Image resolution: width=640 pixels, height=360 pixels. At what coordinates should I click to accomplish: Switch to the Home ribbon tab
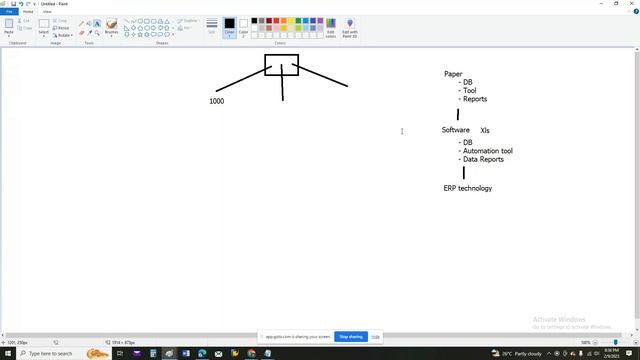pyautogui.click(x=28, y=11)
